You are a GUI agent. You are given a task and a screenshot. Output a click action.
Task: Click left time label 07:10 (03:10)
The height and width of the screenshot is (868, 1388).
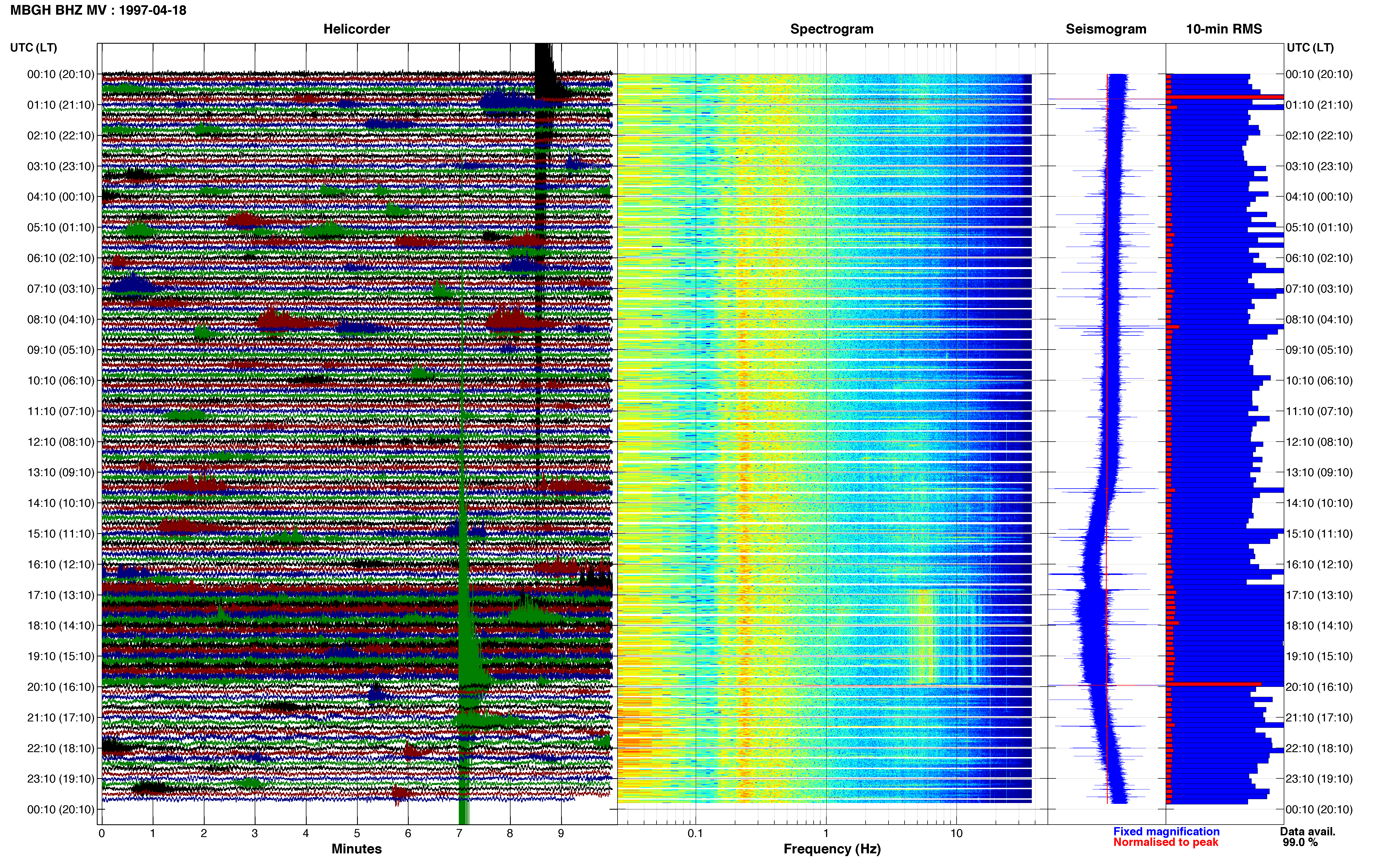(x=61, y=288)
